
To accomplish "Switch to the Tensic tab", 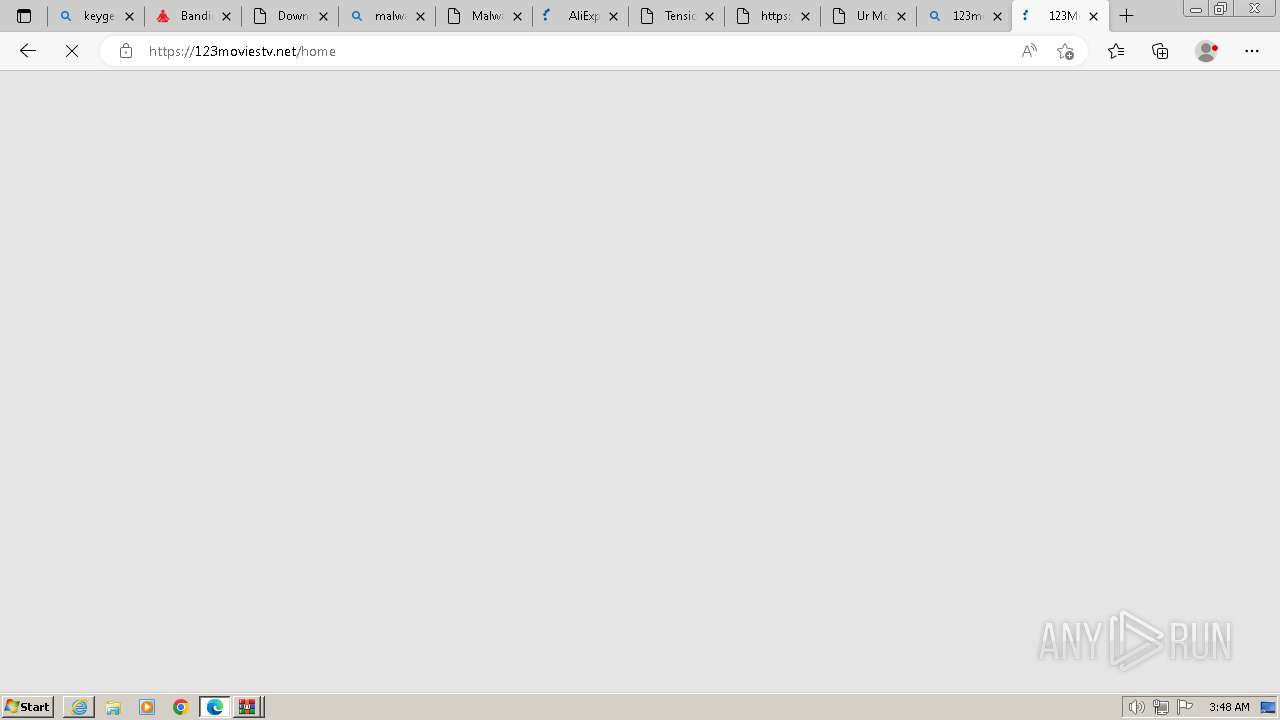I will [676, 16].
